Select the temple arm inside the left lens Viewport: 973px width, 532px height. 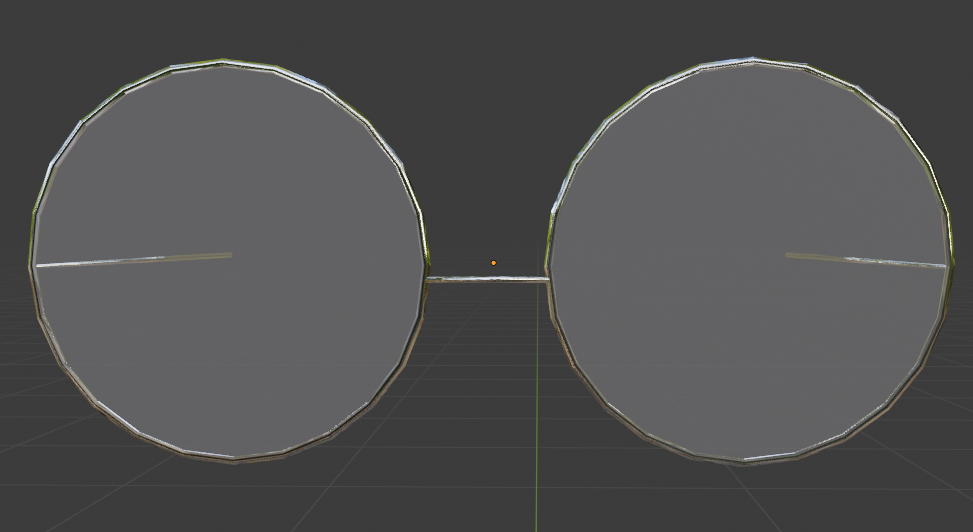click(134, 259)
